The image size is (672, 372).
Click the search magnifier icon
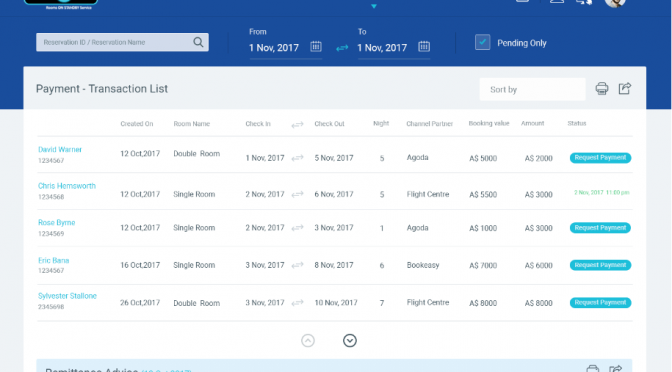198,42
